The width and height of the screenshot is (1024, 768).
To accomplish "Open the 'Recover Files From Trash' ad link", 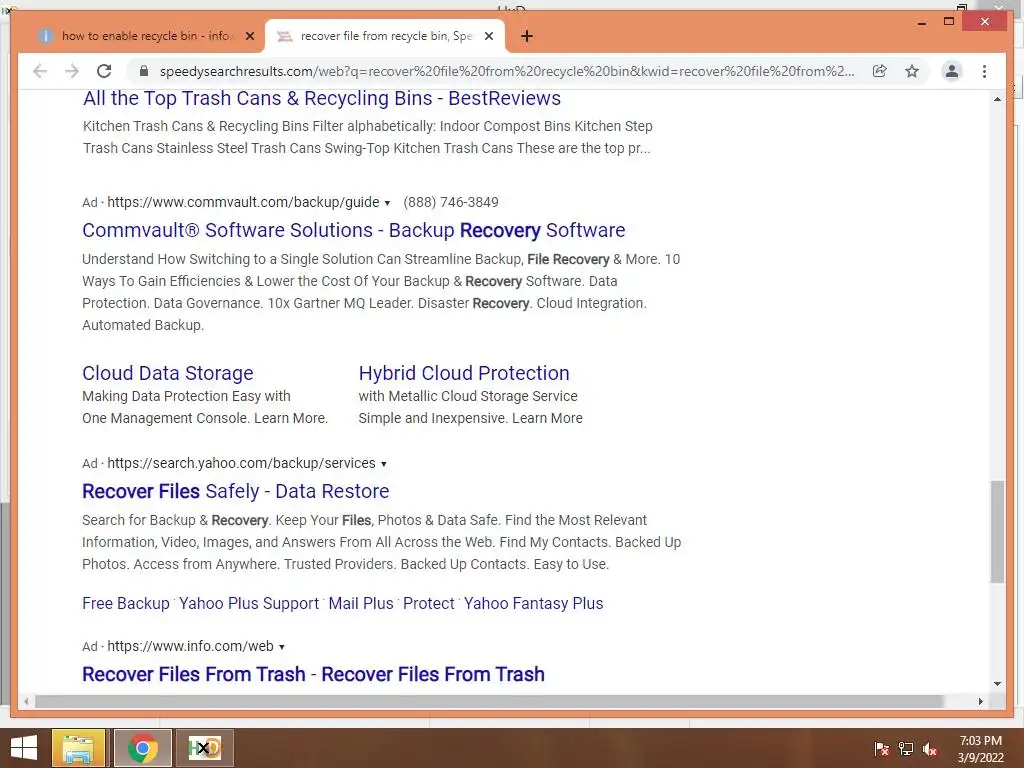I will tap(313, 674).
